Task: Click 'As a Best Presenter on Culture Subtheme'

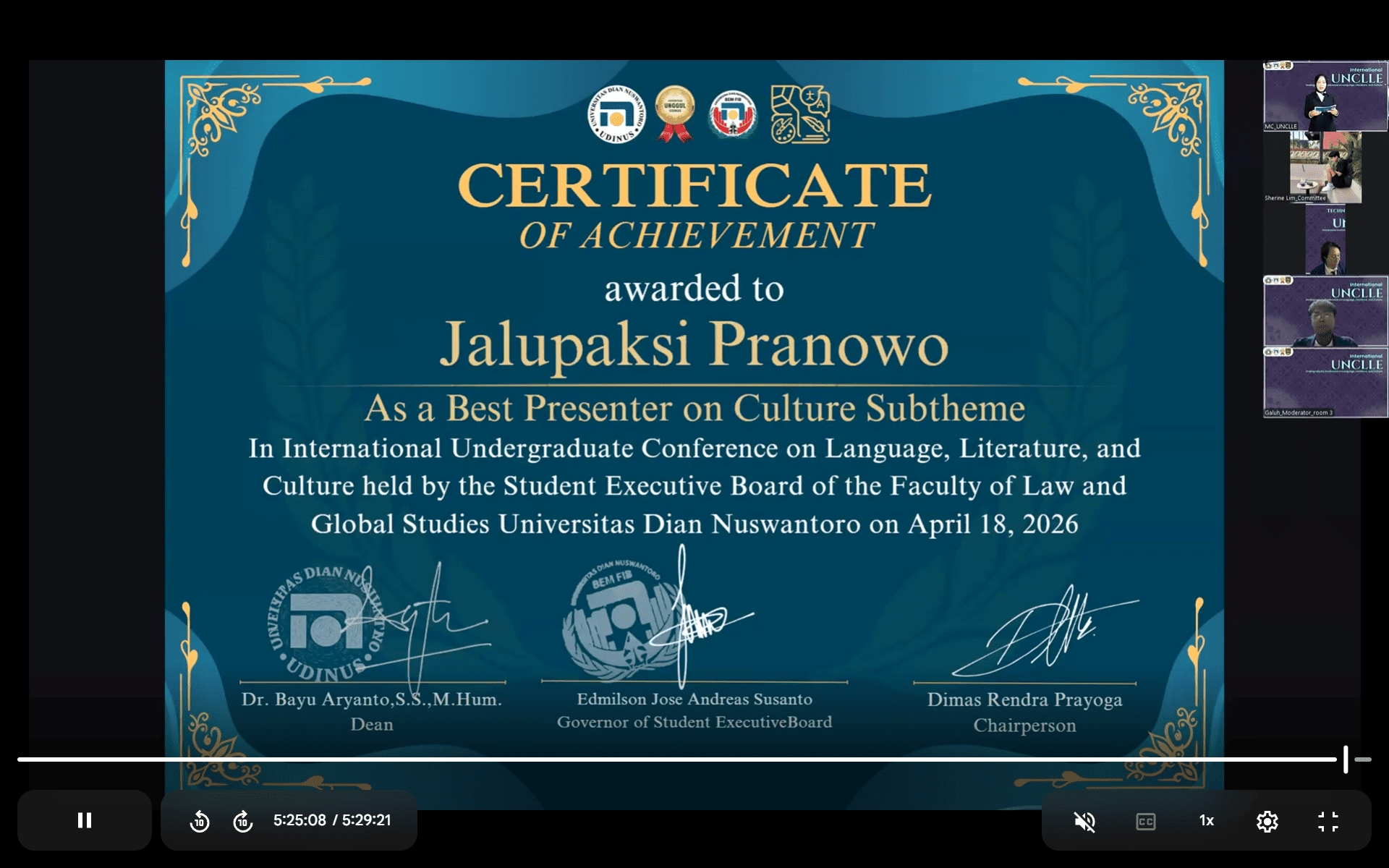Action: [x=694, y=408]
